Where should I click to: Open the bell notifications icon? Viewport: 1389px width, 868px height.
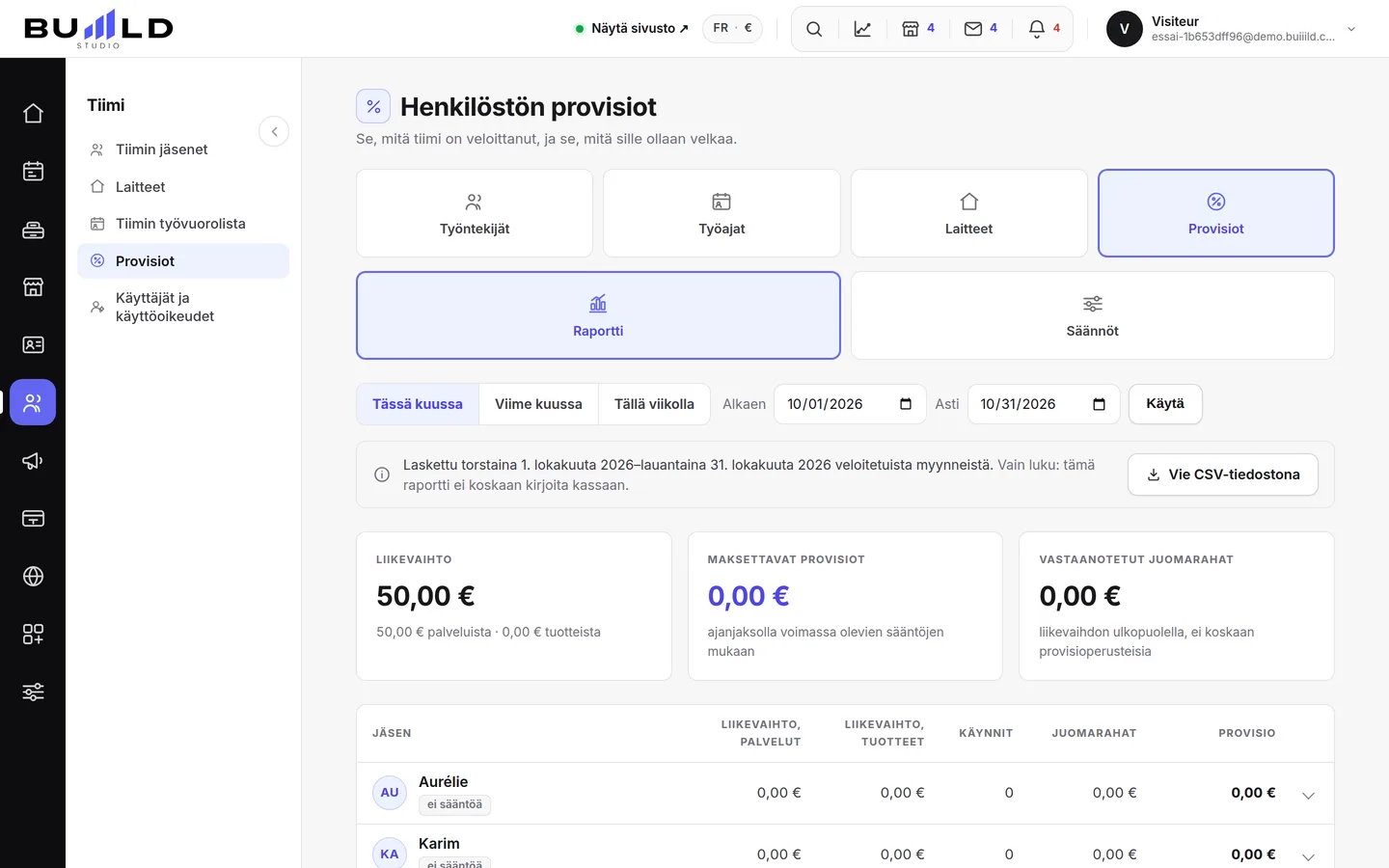[1044, 29]
